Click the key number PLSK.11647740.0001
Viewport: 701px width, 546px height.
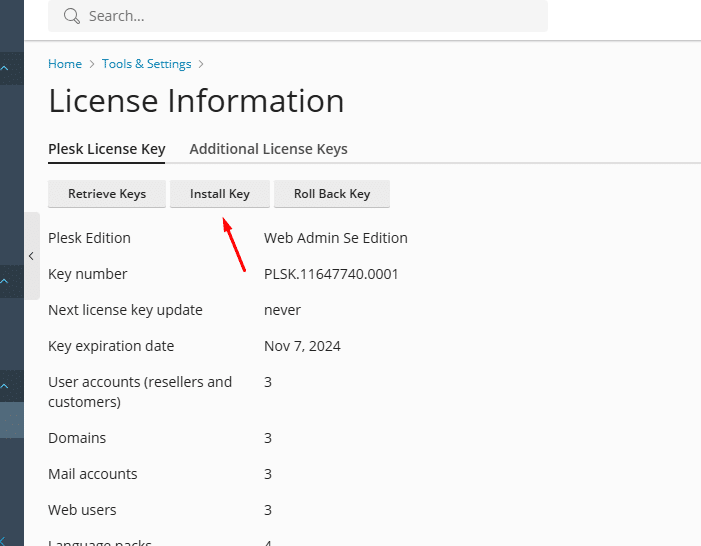pos(331,274)
